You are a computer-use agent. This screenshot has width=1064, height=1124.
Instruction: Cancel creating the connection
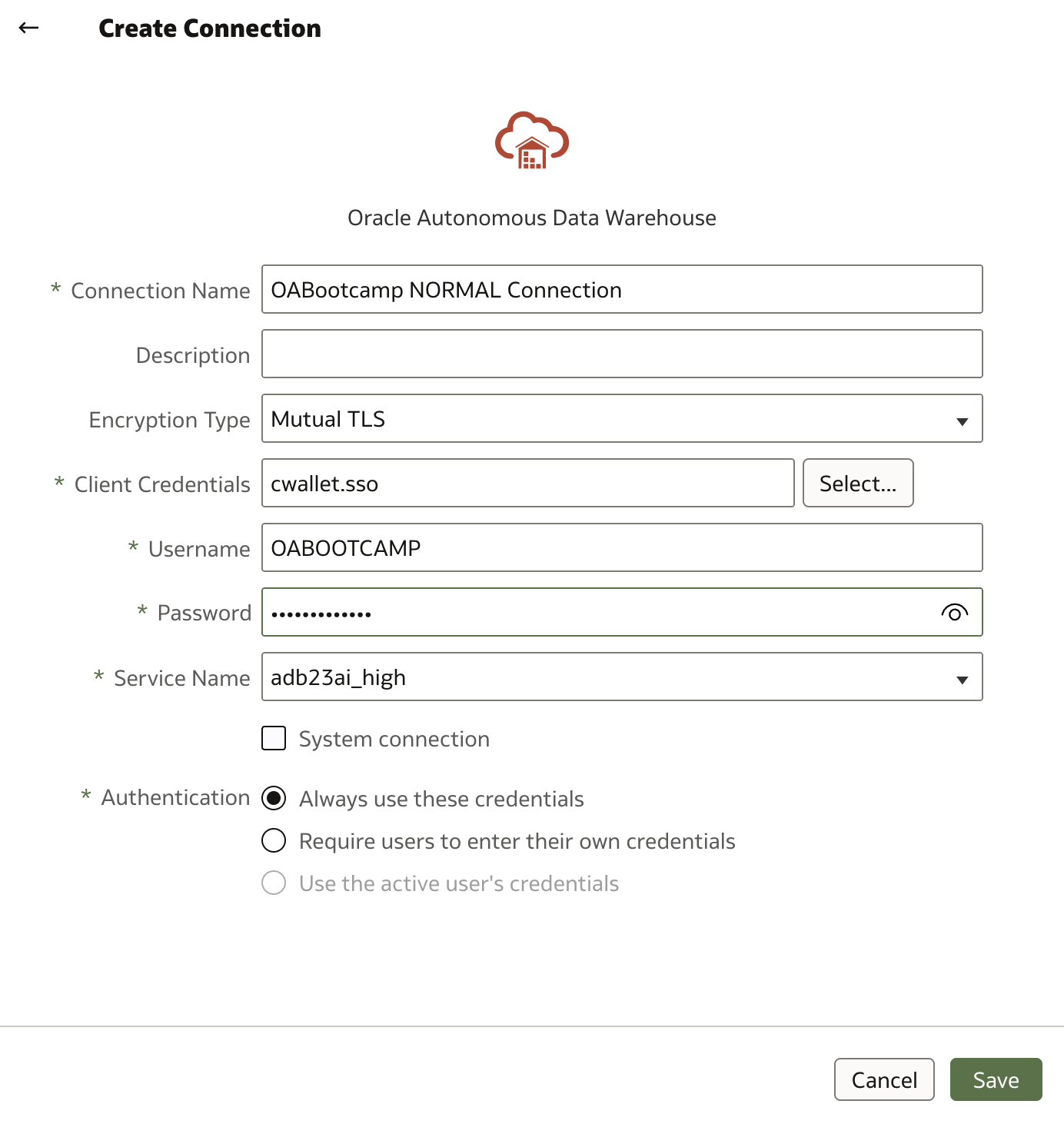click(884, 1079)
